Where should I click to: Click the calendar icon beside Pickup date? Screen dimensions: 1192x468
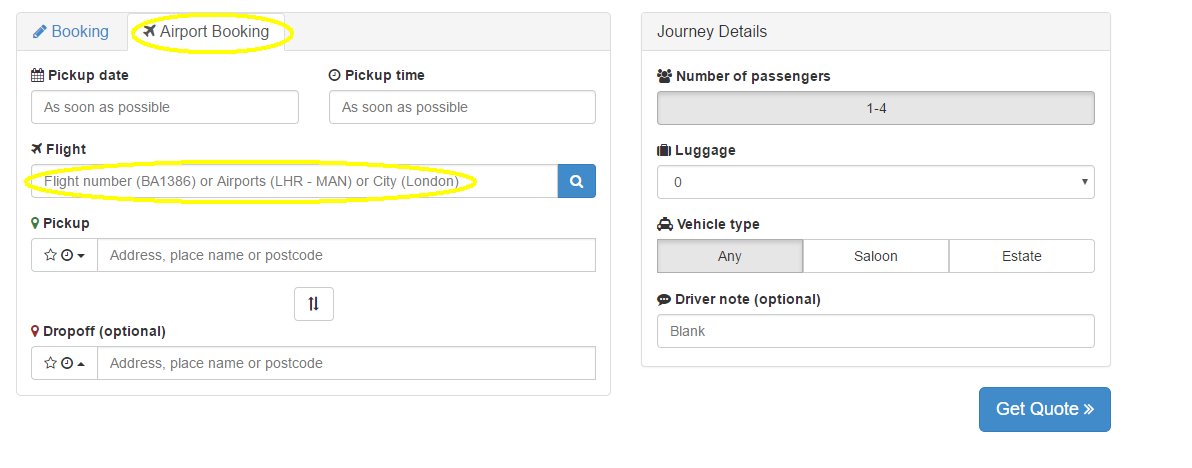(x=38, y=75)
